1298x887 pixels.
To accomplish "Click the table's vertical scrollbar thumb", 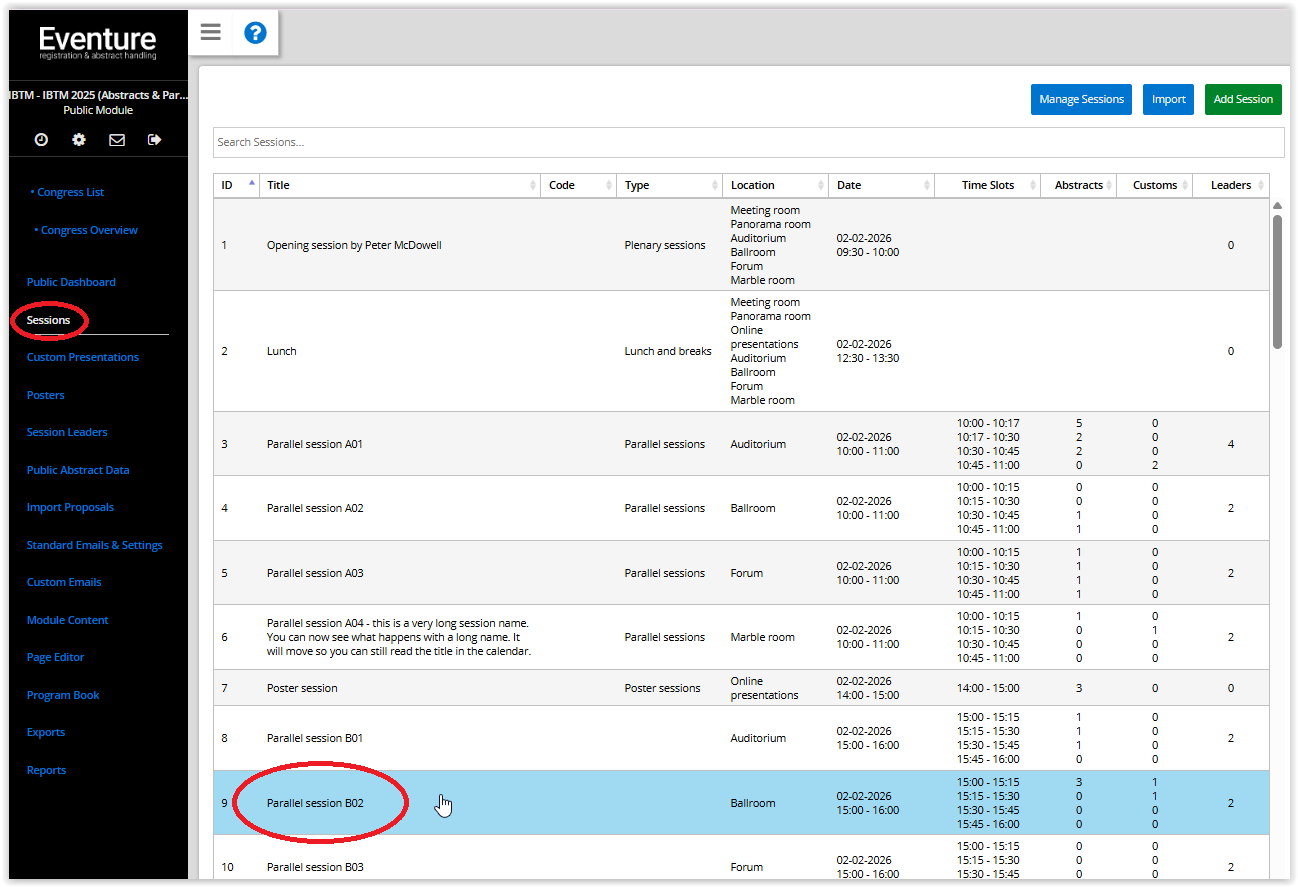I will pos(1277,280).
